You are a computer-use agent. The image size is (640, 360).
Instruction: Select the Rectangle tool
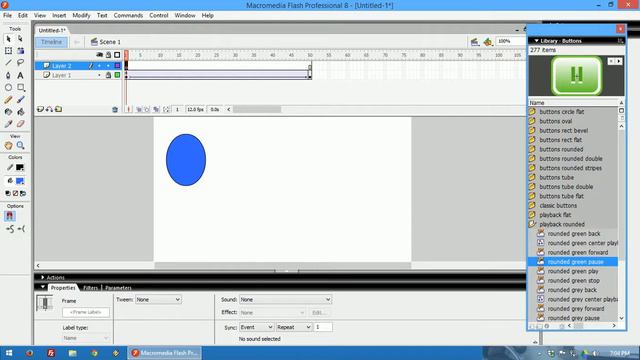(20, 87)
